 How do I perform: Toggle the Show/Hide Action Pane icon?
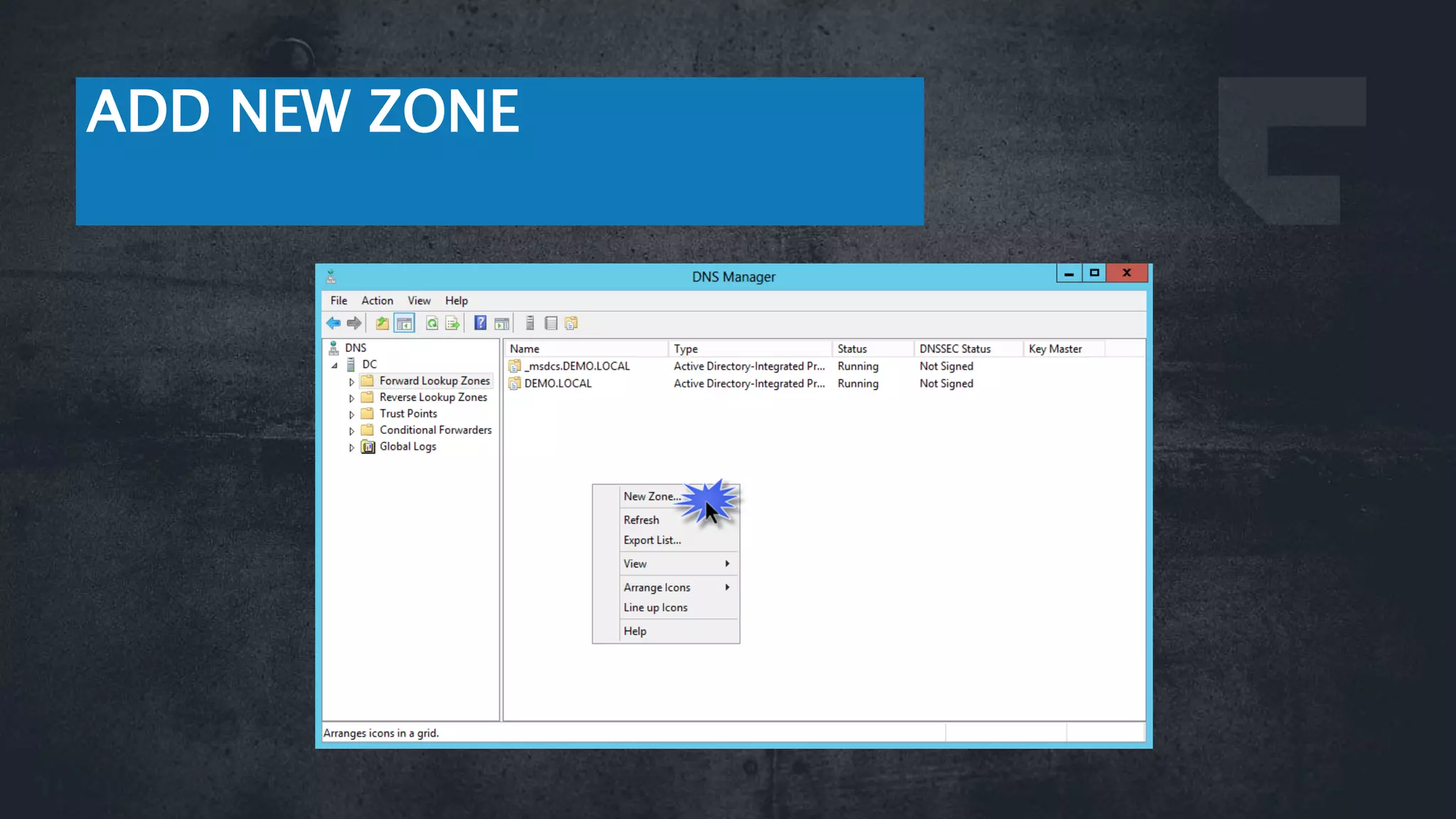pos(502,323)
